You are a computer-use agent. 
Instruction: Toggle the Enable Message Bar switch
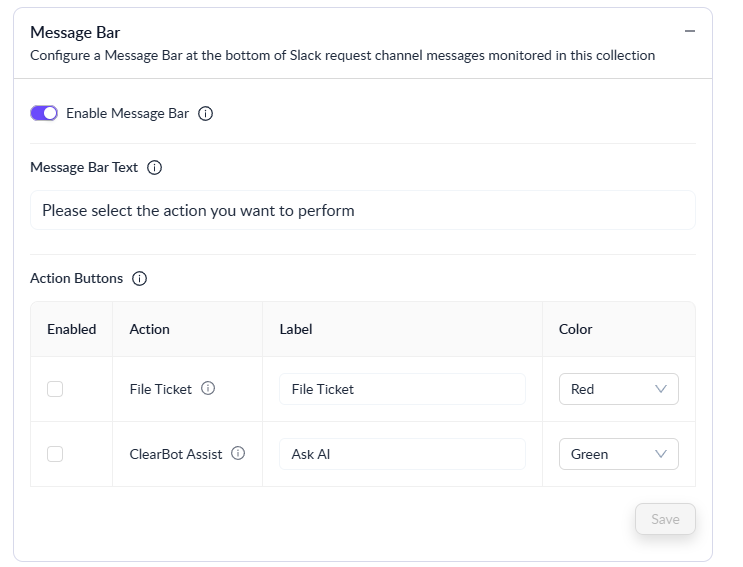[x=44, y=113]
